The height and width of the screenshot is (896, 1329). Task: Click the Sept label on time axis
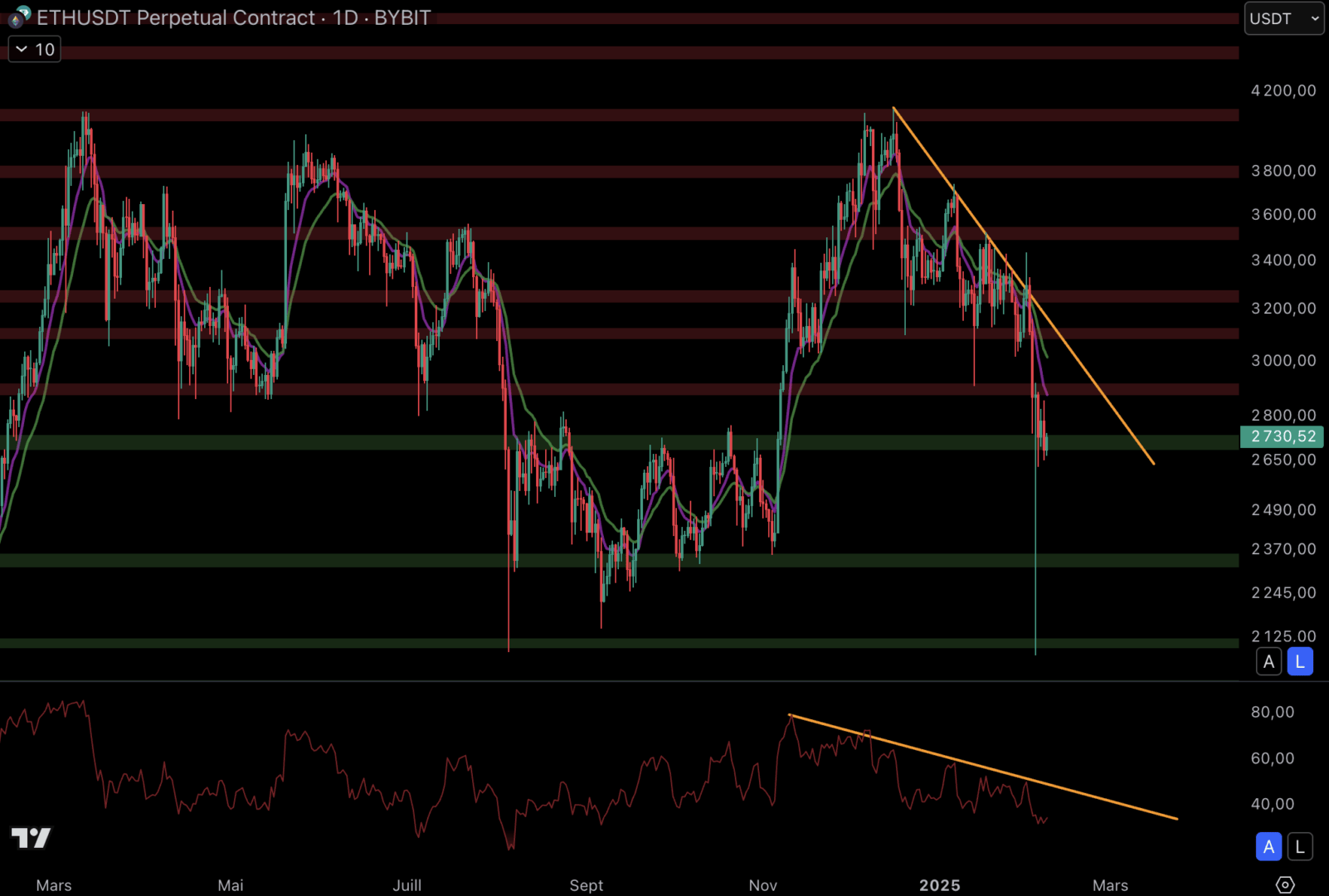[x=586, y=885]
